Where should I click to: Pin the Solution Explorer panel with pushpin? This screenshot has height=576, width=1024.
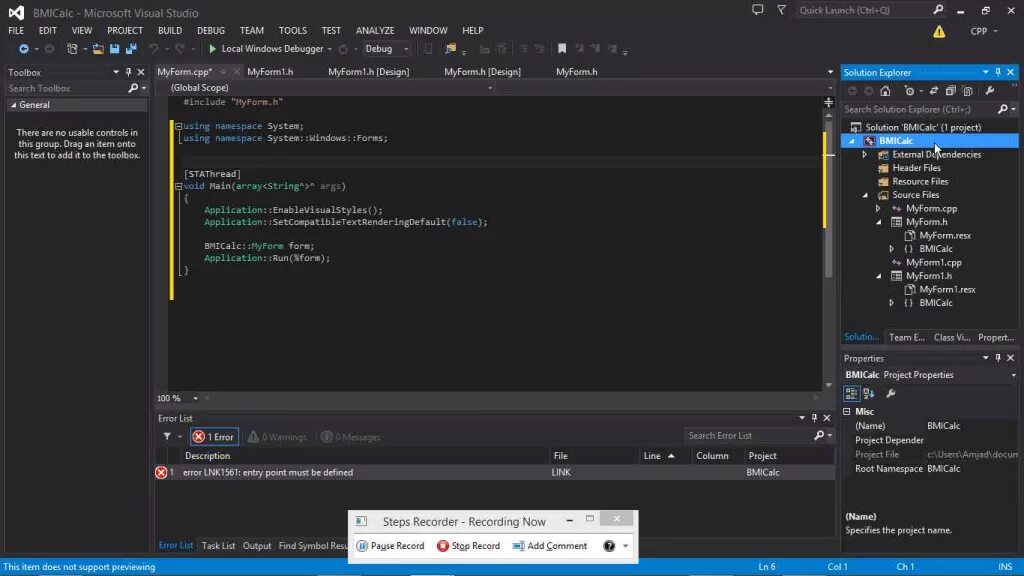point(998,72)
